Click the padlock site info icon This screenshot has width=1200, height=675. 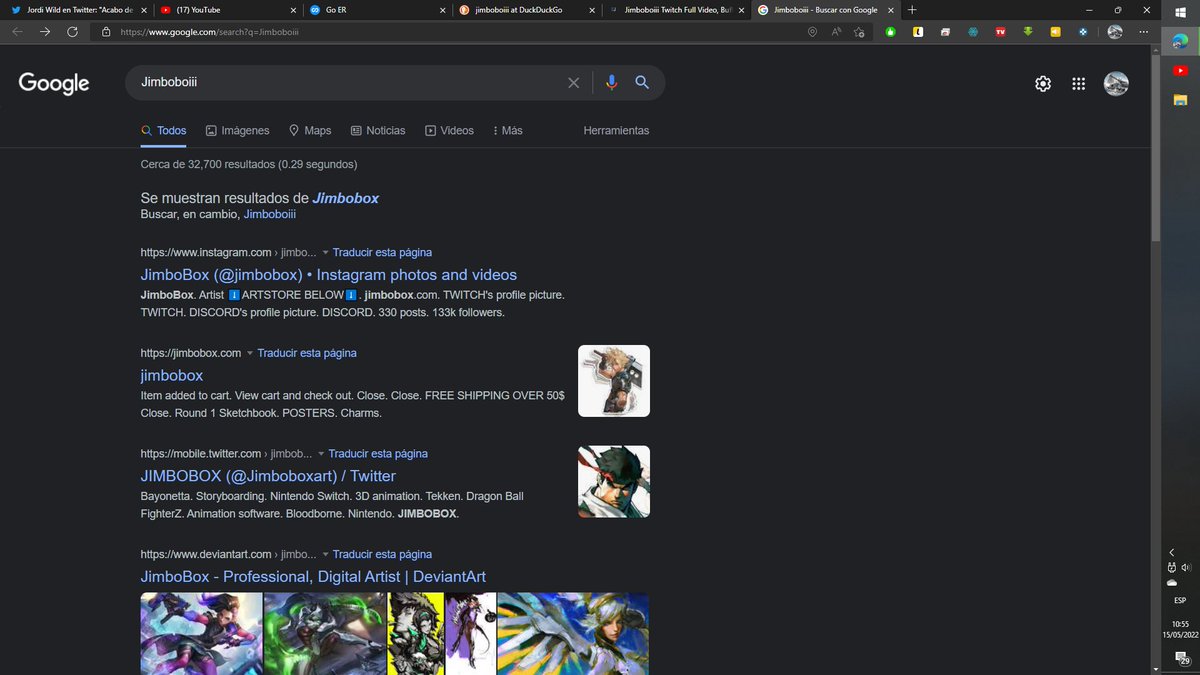106,32
